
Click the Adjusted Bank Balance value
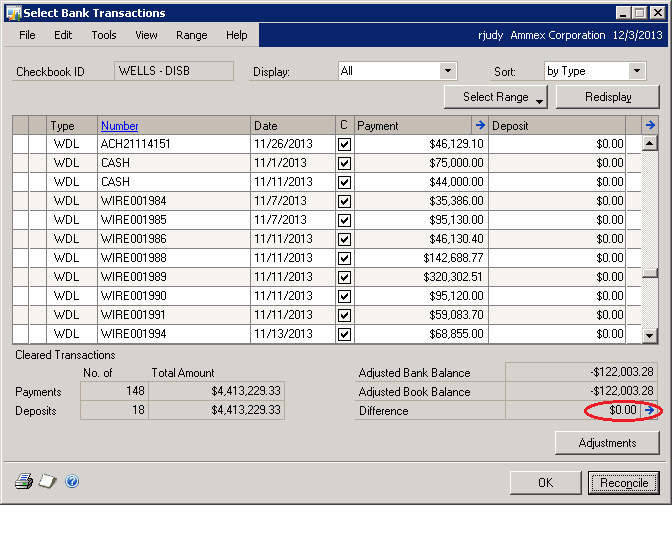[582, 372]
